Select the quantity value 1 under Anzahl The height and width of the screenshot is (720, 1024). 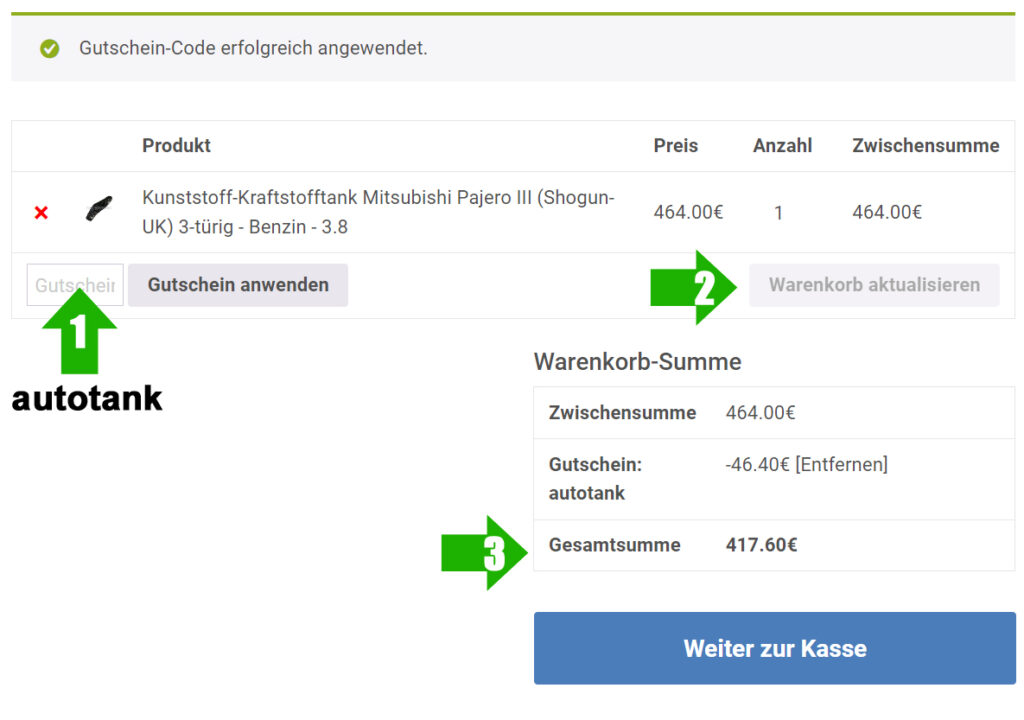click(x=778, y=212)
